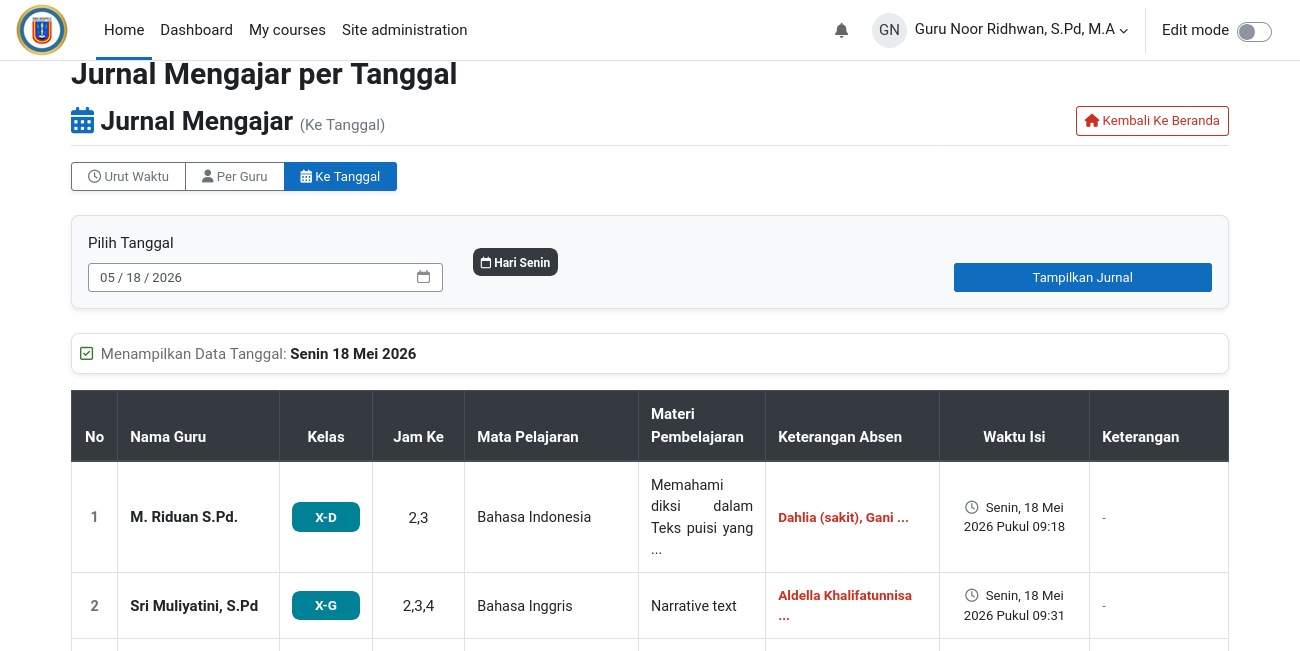This screenshot has height=651, width=1300.
Task: Click 'Memahami diksi dalam Teks puisi' cell
Action: coord(702,517)
